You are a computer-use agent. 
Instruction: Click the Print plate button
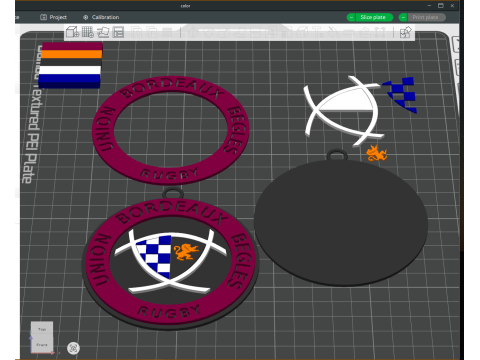425,17
